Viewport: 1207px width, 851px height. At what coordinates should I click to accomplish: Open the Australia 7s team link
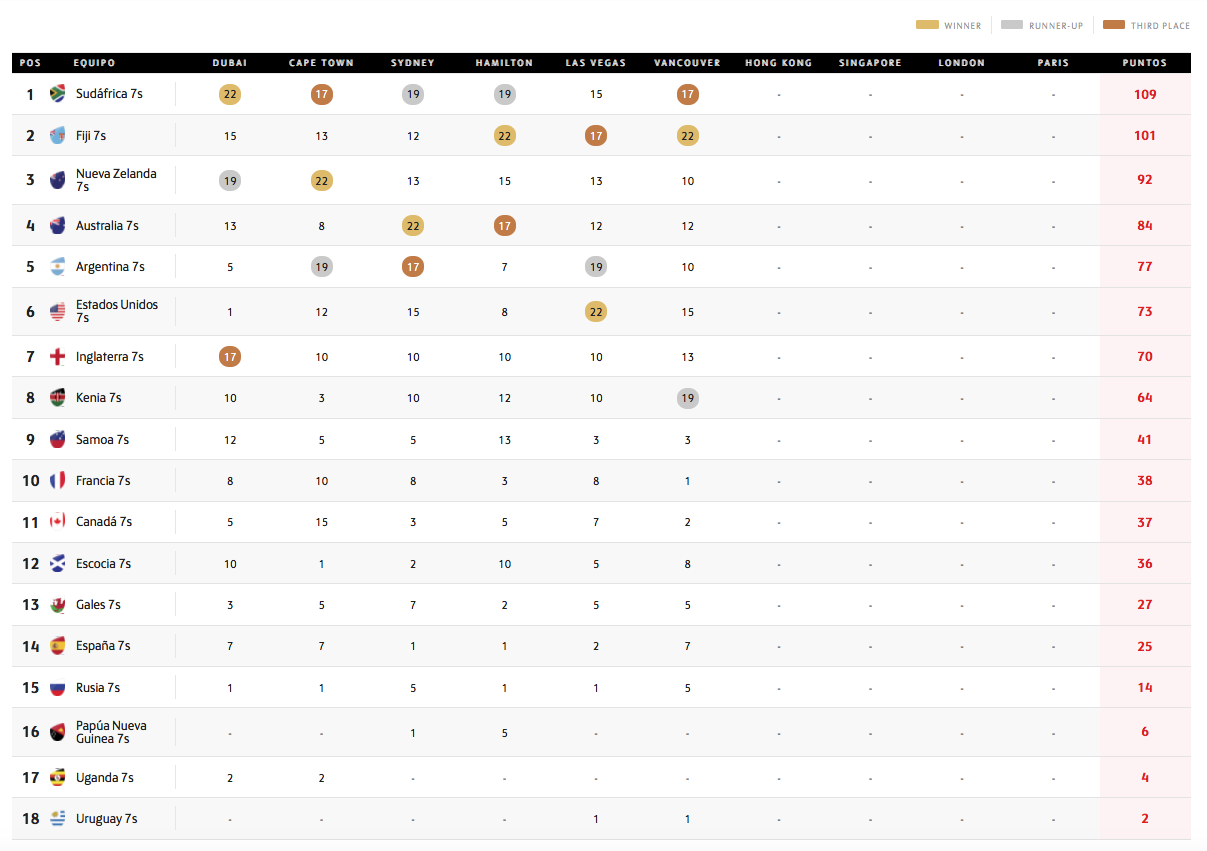[107, 226]
